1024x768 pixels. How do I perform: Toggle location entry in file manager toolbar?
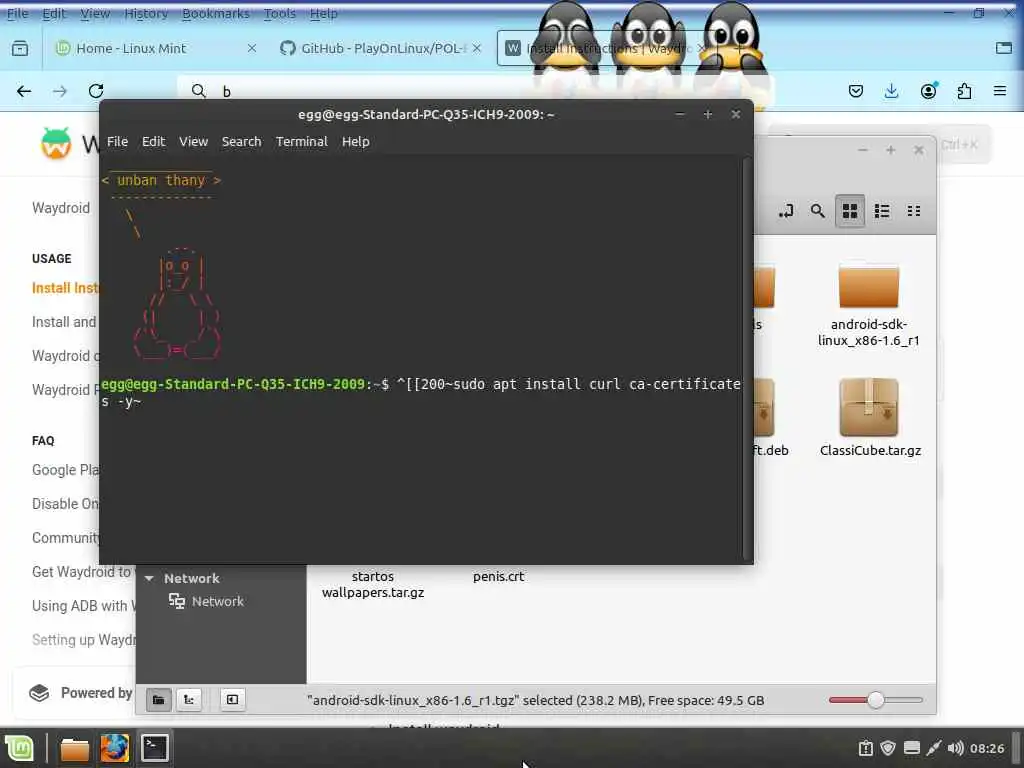(786, 211)
